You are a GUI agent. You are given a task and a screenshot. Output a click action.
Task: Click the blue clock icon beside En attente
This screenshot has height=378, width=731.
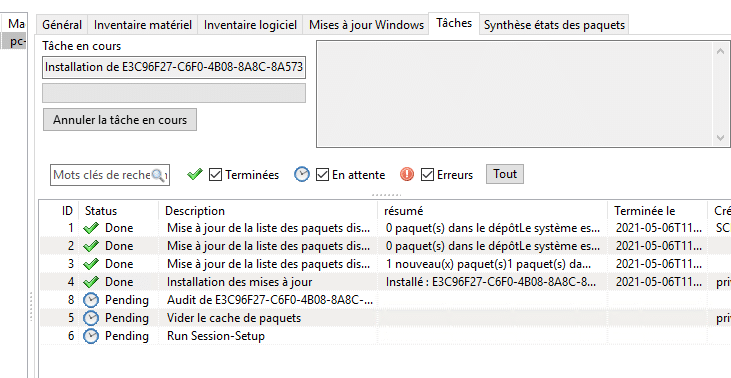point(302,174)
